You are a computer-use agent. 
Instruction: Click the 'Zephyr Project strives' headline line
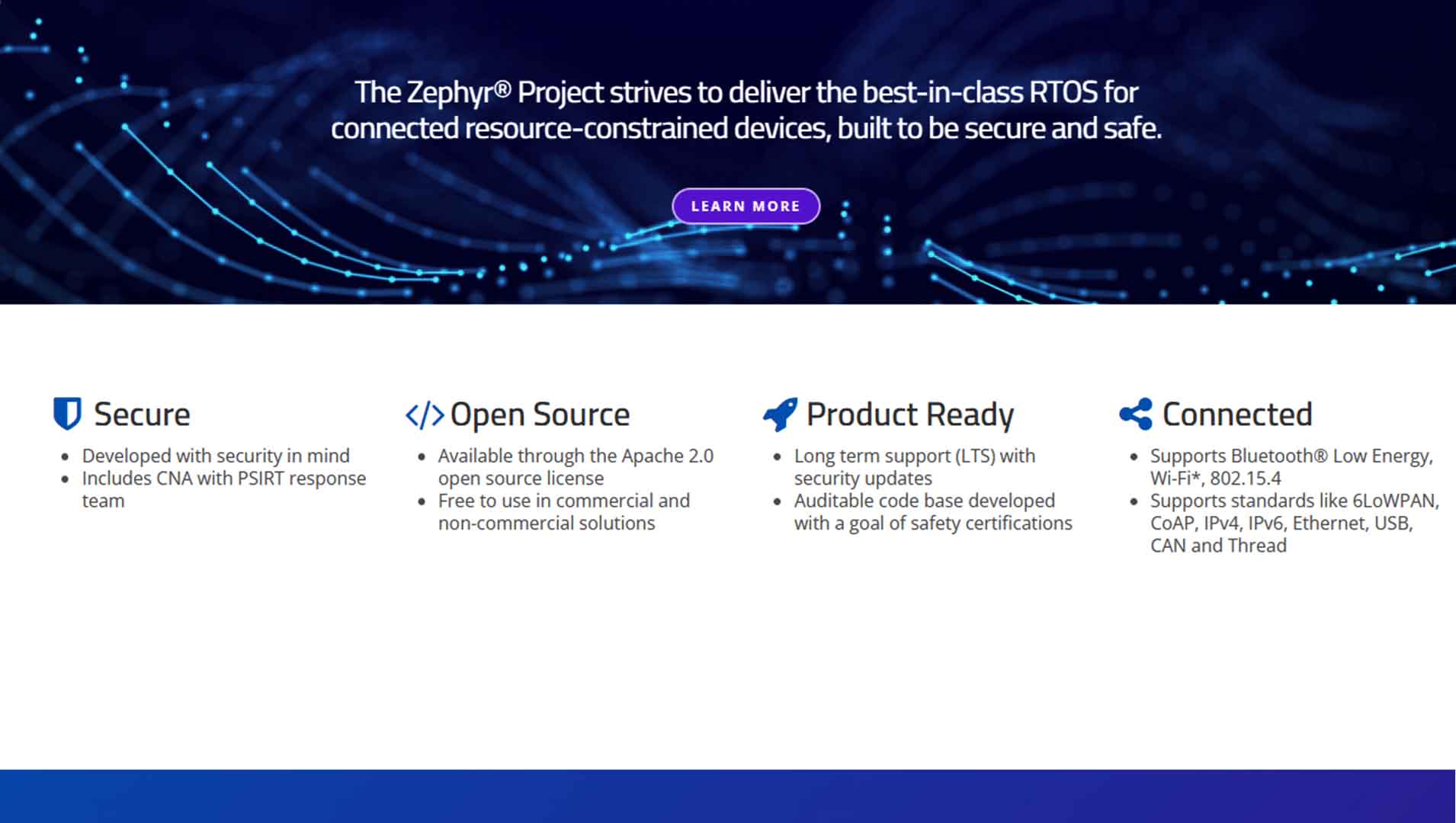[746, 92]
